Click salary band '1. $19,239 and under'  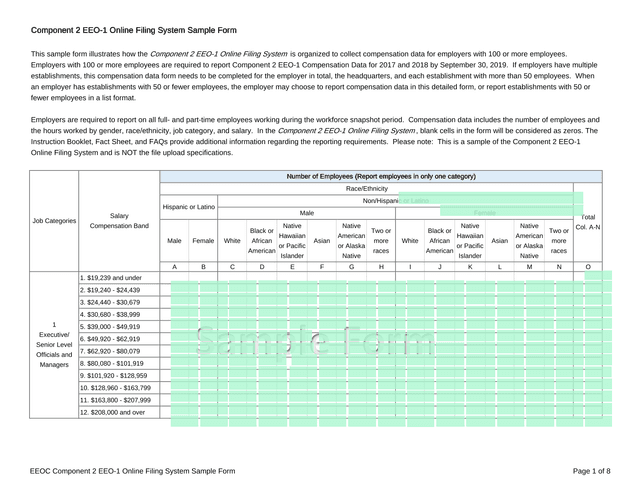(x=119, y=277)
